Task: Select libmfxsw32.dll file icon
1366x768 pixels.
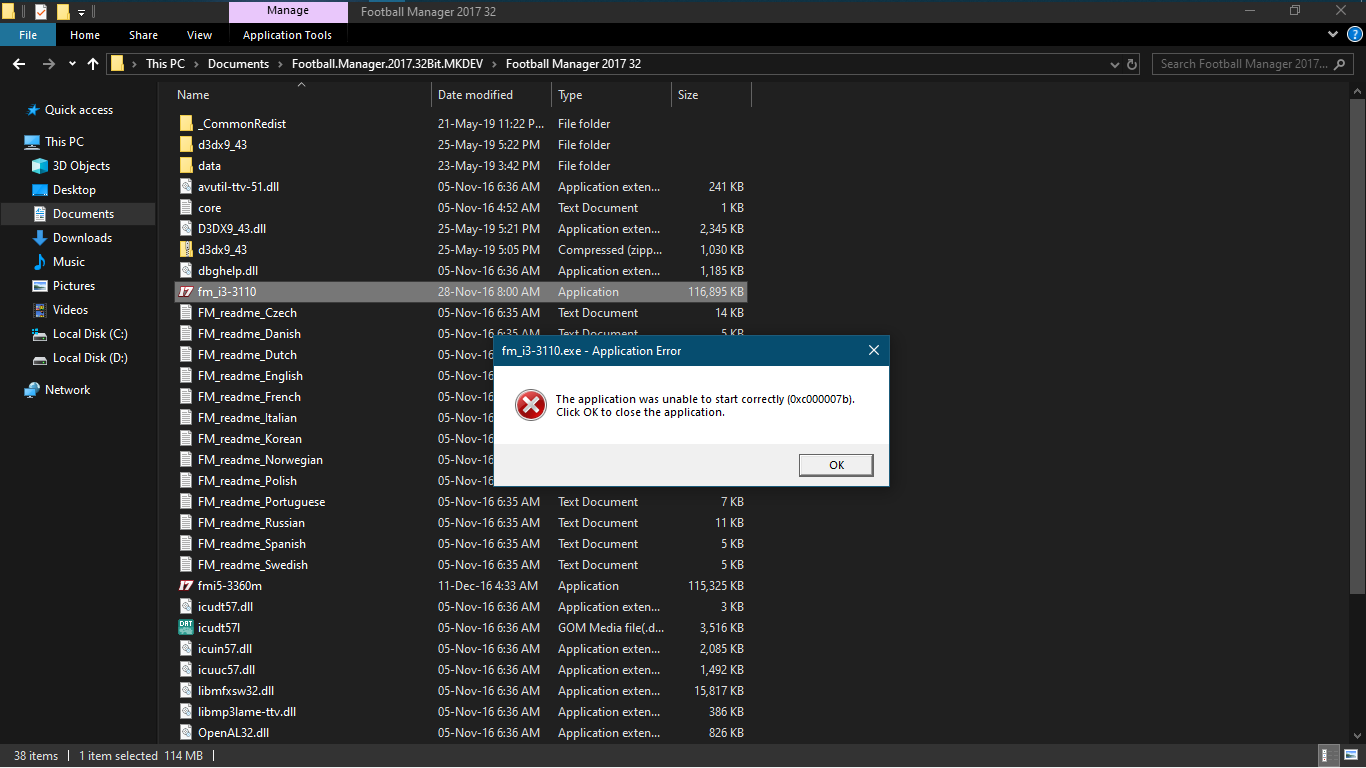Action: pyautogui.click(x=186, y=691)
